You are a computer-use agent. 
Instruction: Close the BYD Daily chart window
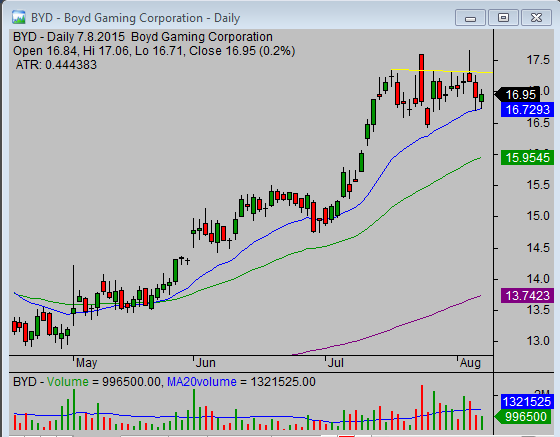pos(536,17)
